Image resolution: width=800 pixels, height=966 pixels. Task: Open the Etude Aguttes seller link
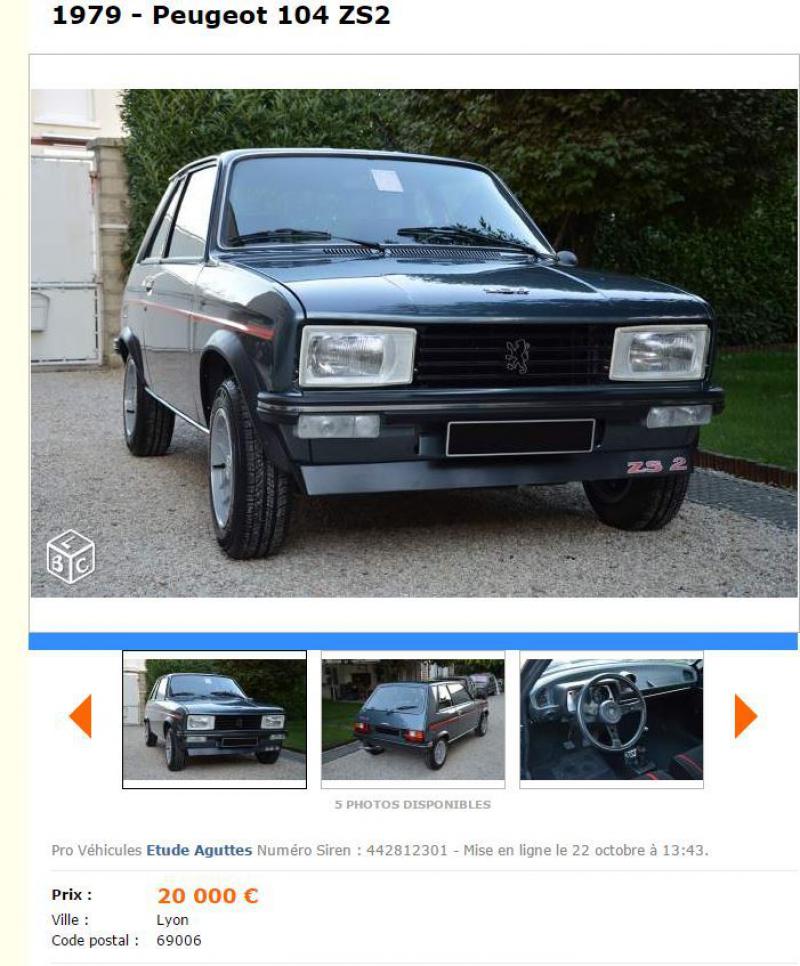[x=199, y=850]
